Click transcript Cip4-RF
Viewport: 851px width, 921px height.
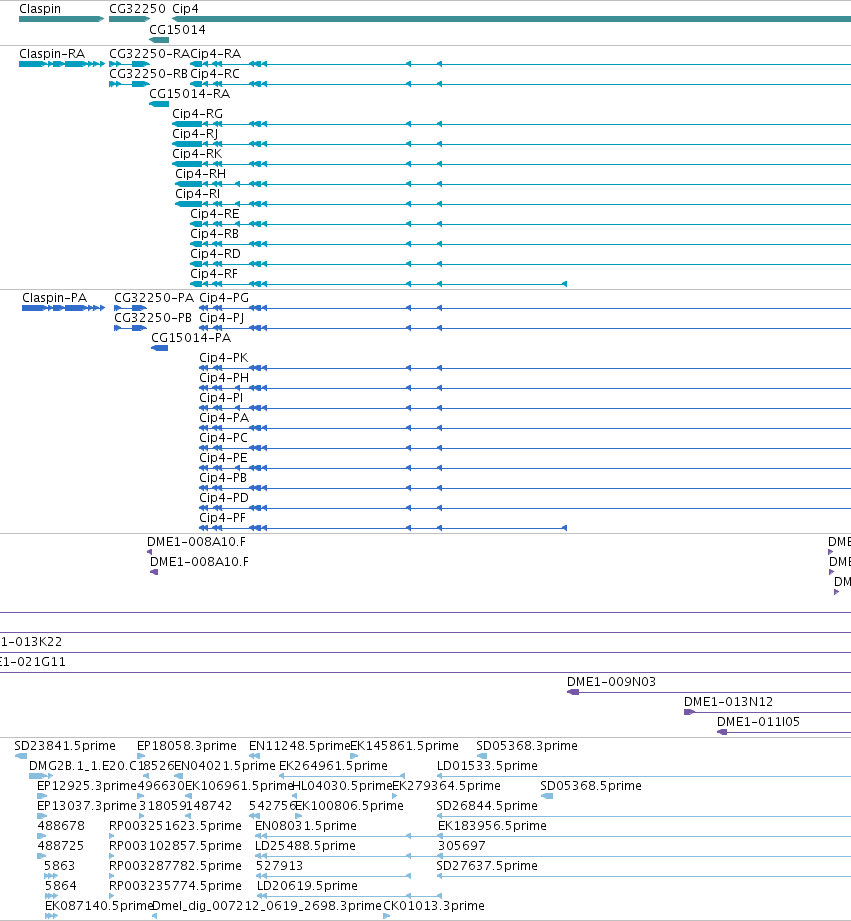tap(214, 273)
